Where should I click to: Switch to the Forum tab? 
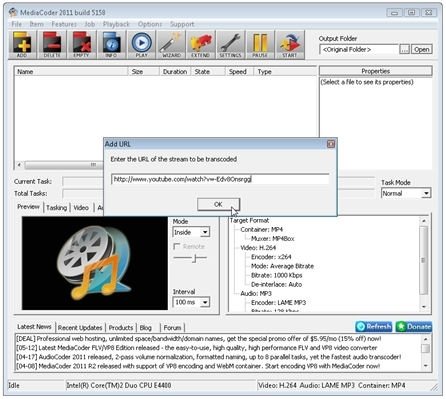[x=172, y=328]
